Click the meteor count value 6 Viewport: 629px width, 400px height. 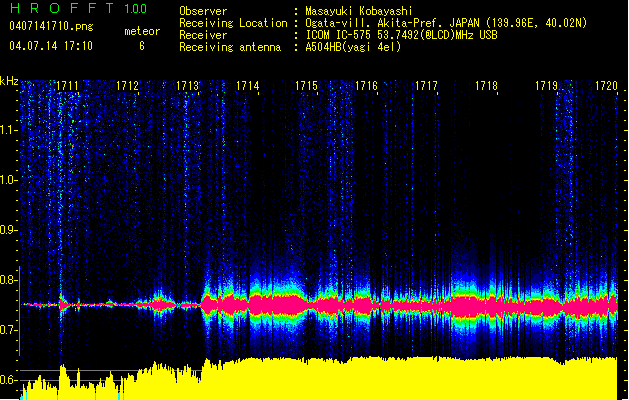pos(142,46)
